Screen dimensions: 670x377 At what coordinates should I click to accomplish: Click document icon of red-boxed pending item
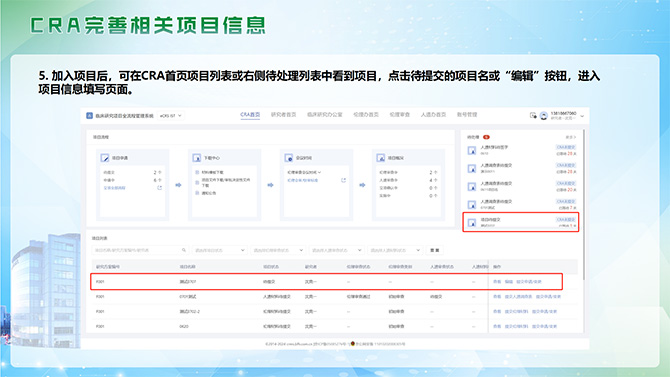[x=472, y=223]
